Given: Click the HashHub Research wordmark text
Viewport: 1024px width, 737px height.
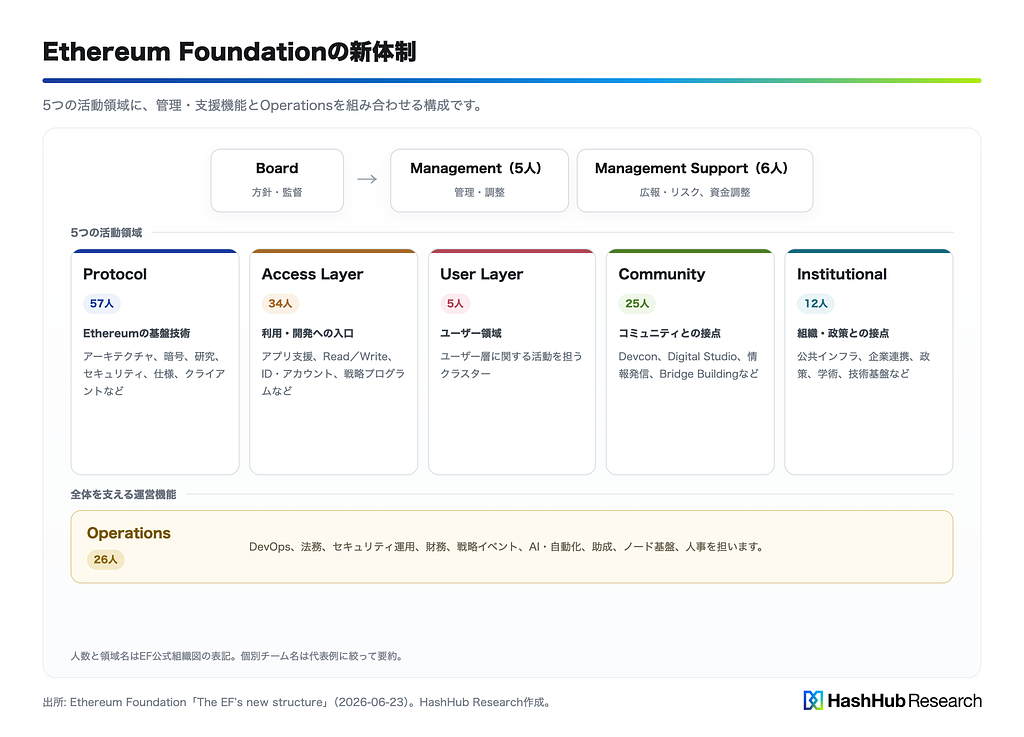Looking at the screenshot, I should point(904,701).
